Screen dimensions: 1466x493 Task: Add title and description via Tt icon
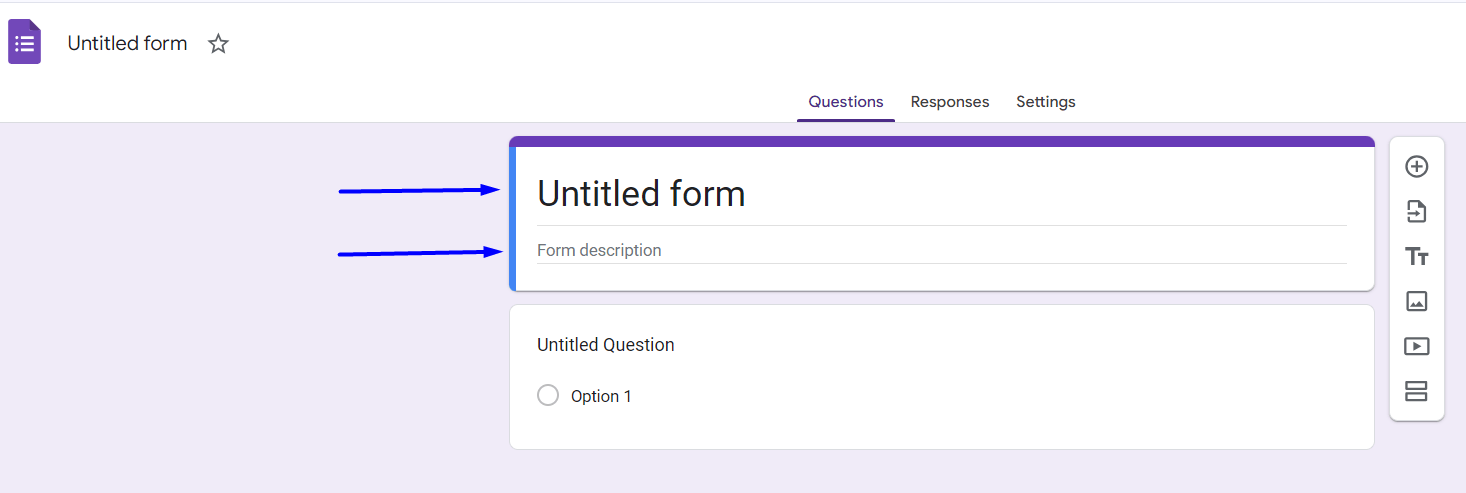pyautogui.click(x=1416, y=257)
